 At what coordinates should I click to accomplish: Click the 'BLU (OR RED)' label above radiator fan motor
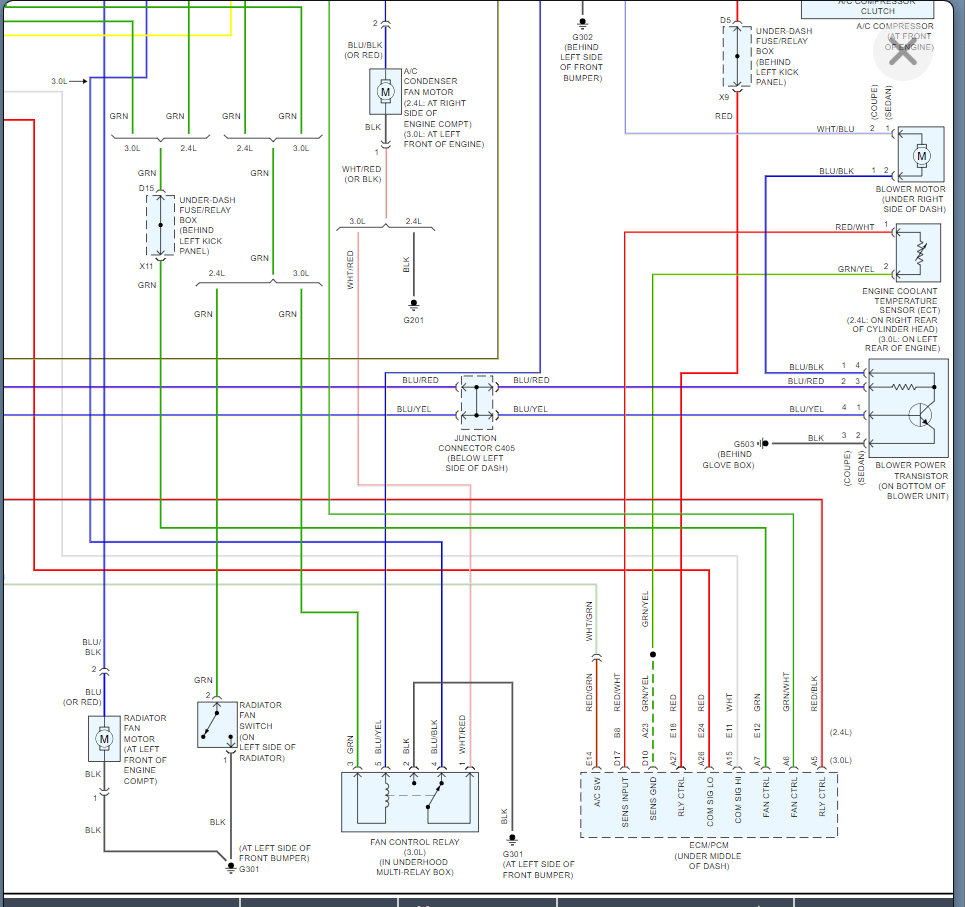click(82, 697)
